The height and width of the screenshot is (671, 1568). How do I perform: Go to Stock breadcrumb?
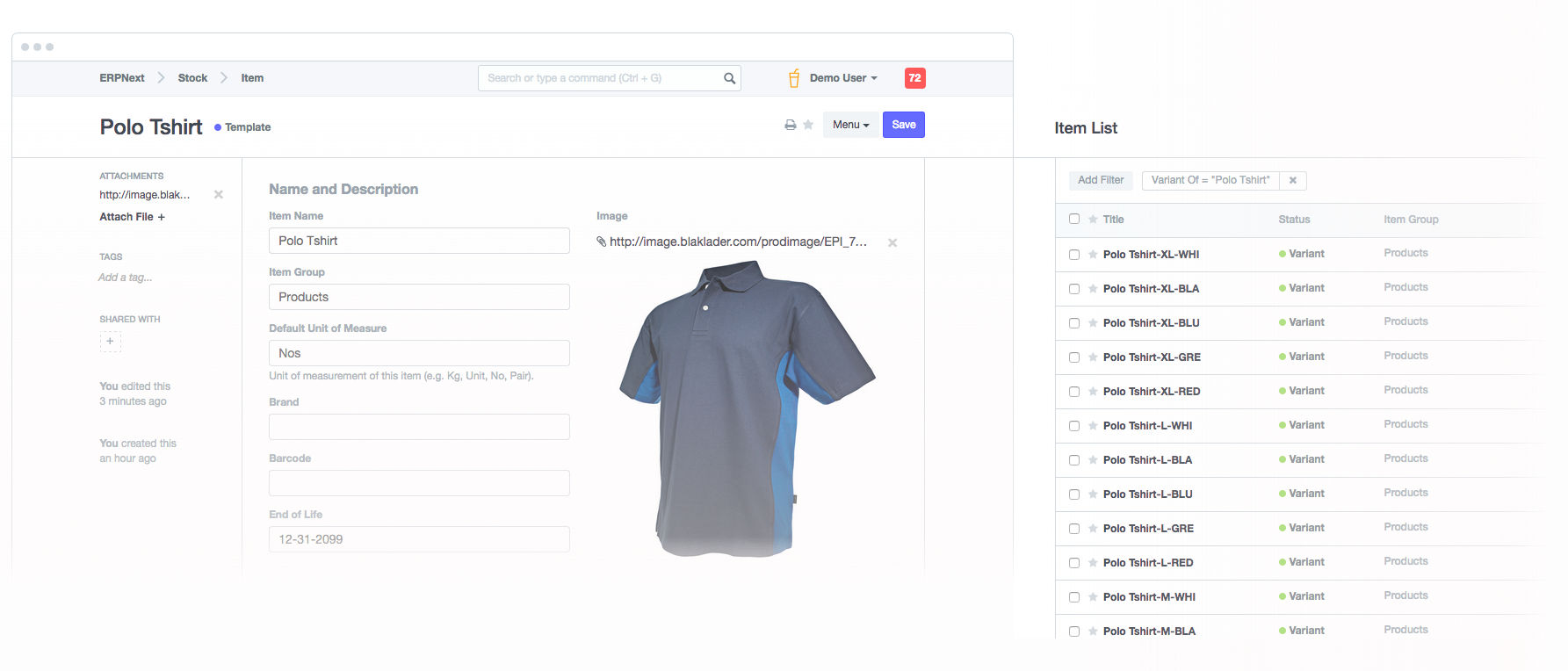pos(192,78)
